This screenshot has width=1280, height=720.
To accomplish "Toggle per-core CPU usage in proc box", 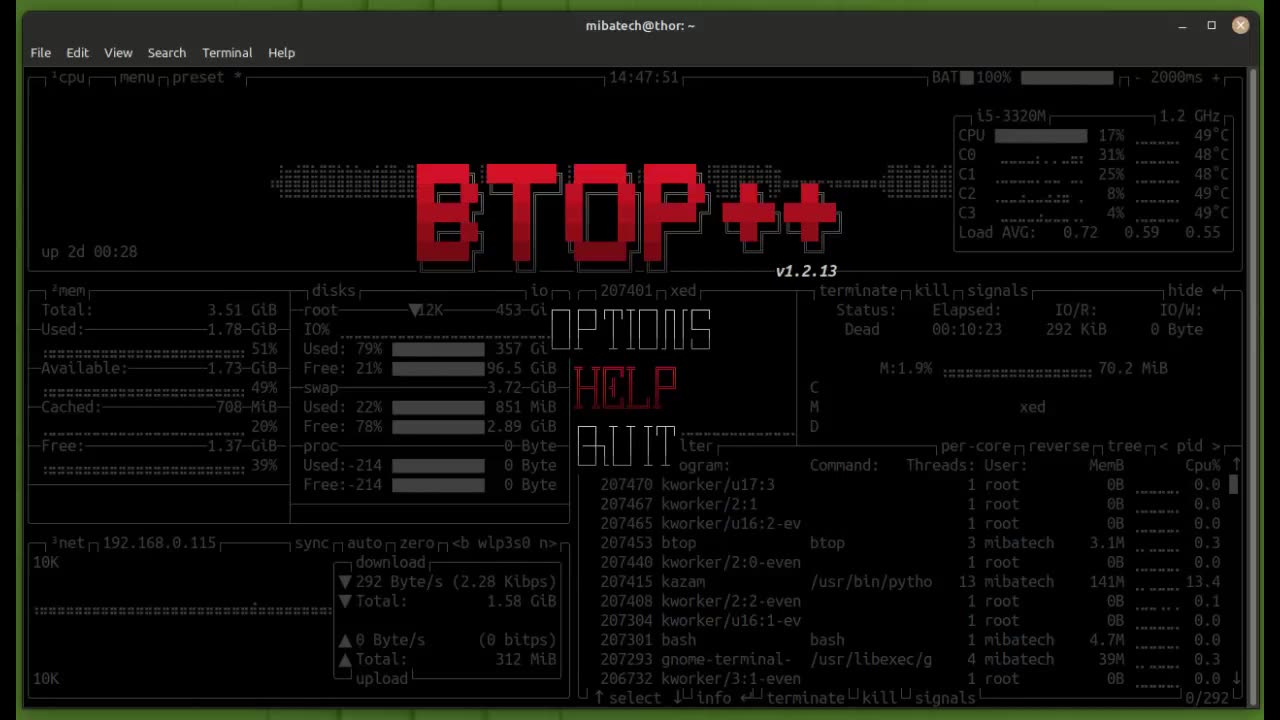I will [x=975, y=446].
